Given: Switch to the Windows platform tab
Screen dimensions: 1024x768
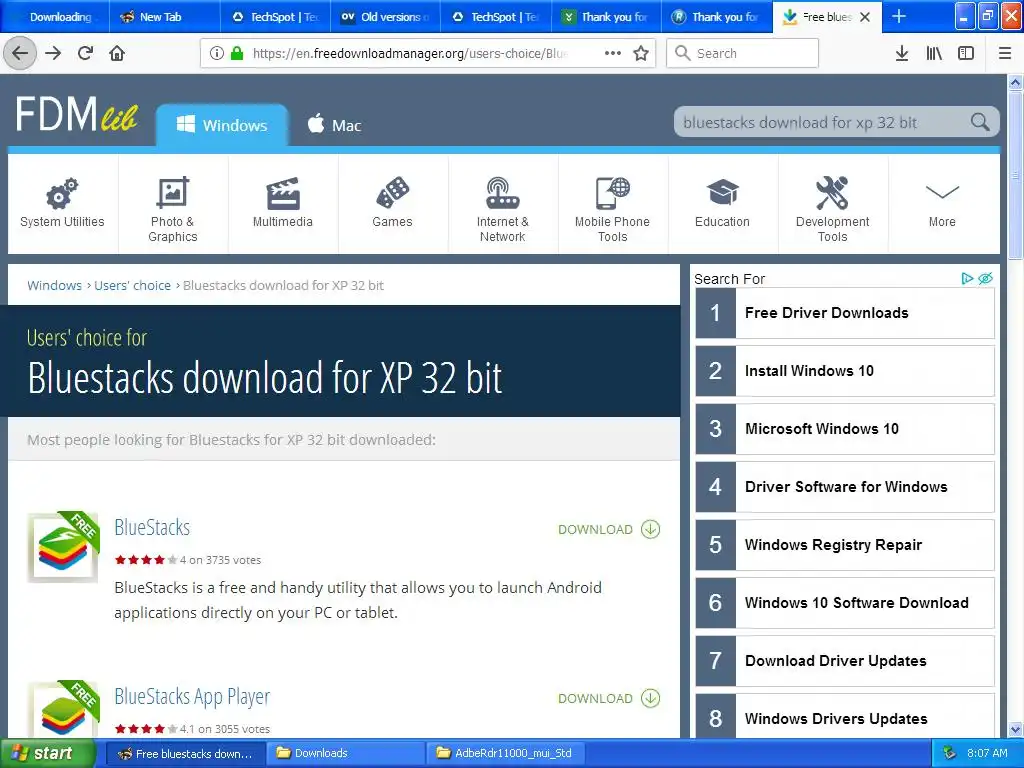Looking at the screenshot, I should click(222, 125).
